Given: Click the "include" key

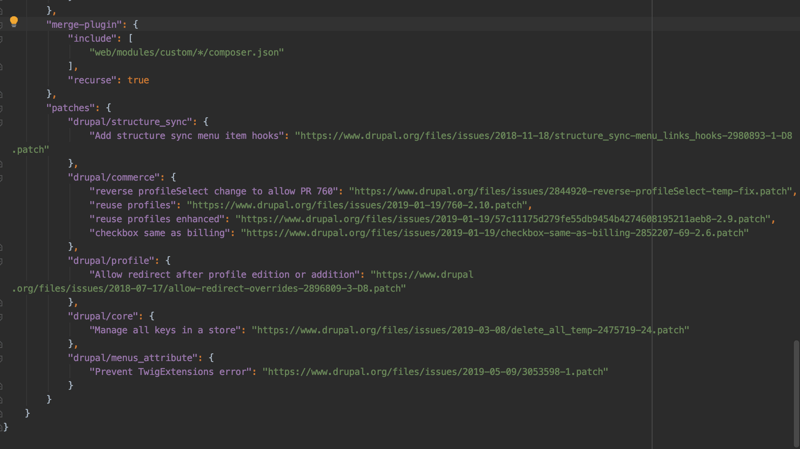Looking at the screenshot, I should 95,38.
